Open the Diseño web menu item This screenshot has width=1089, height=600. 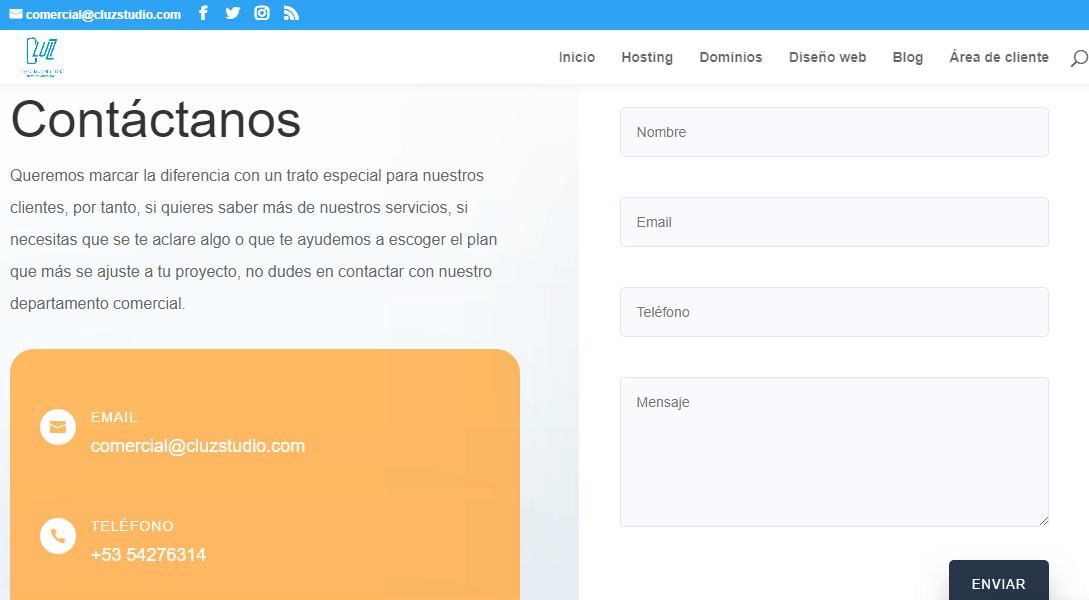tap(827, 57)
